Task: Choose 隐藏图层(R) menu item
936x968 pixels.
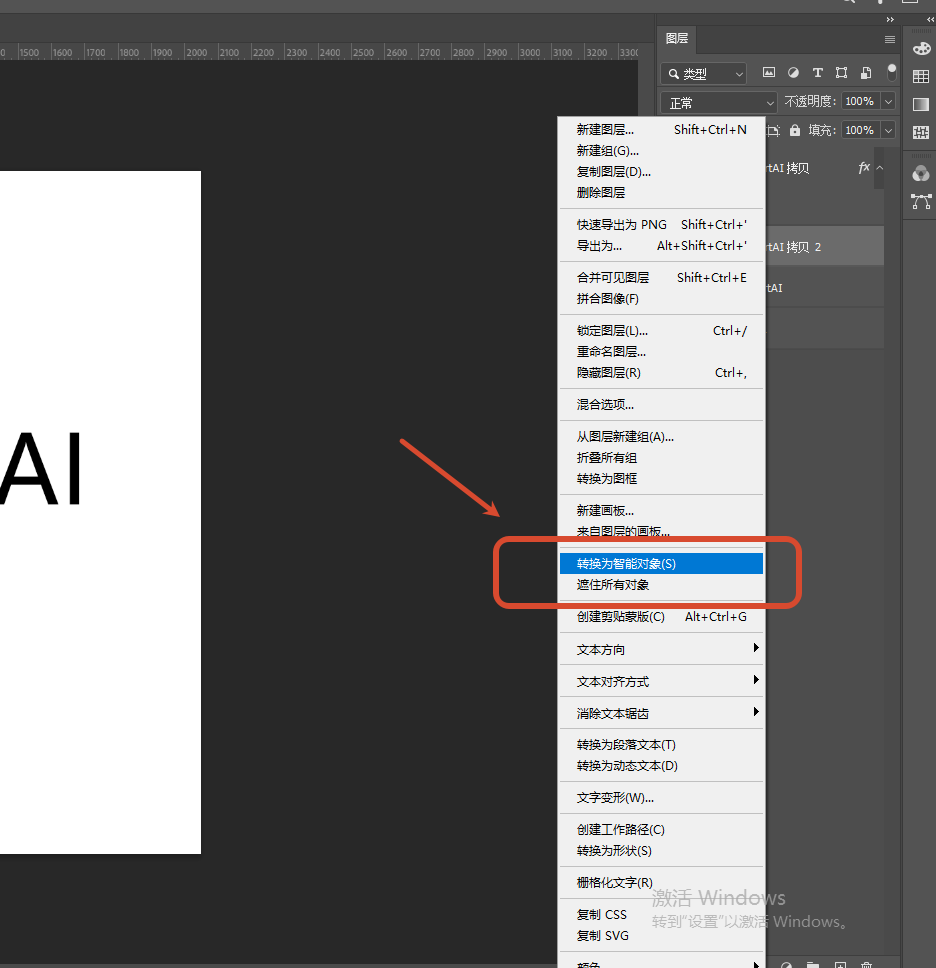Action: 661,373
